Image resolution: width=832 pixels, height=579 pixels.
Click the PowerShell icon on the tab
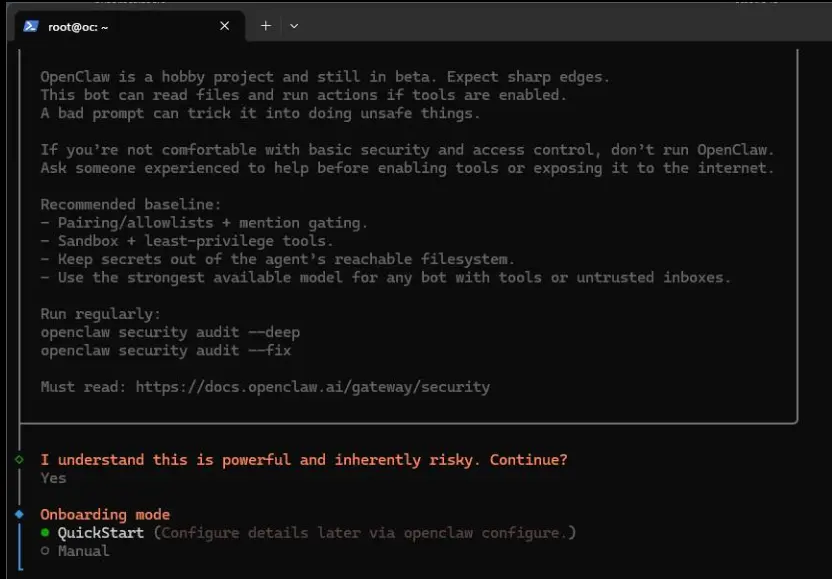coord(31,26)
